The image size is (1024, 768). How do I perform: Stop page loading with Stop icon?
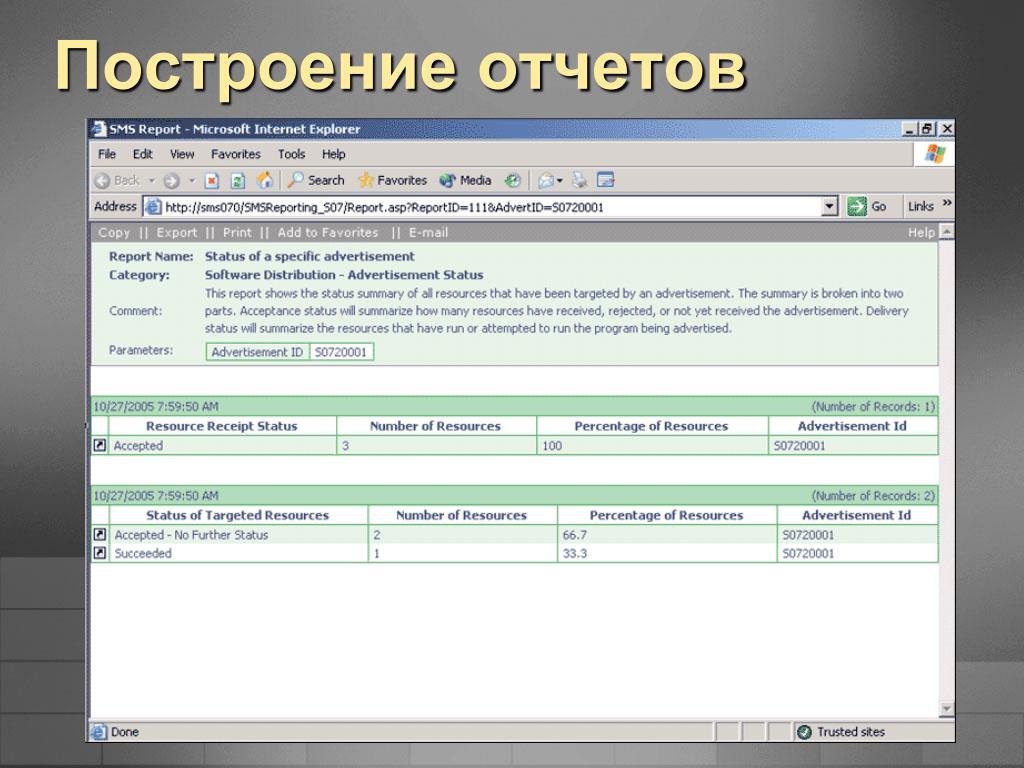point(212,181)
